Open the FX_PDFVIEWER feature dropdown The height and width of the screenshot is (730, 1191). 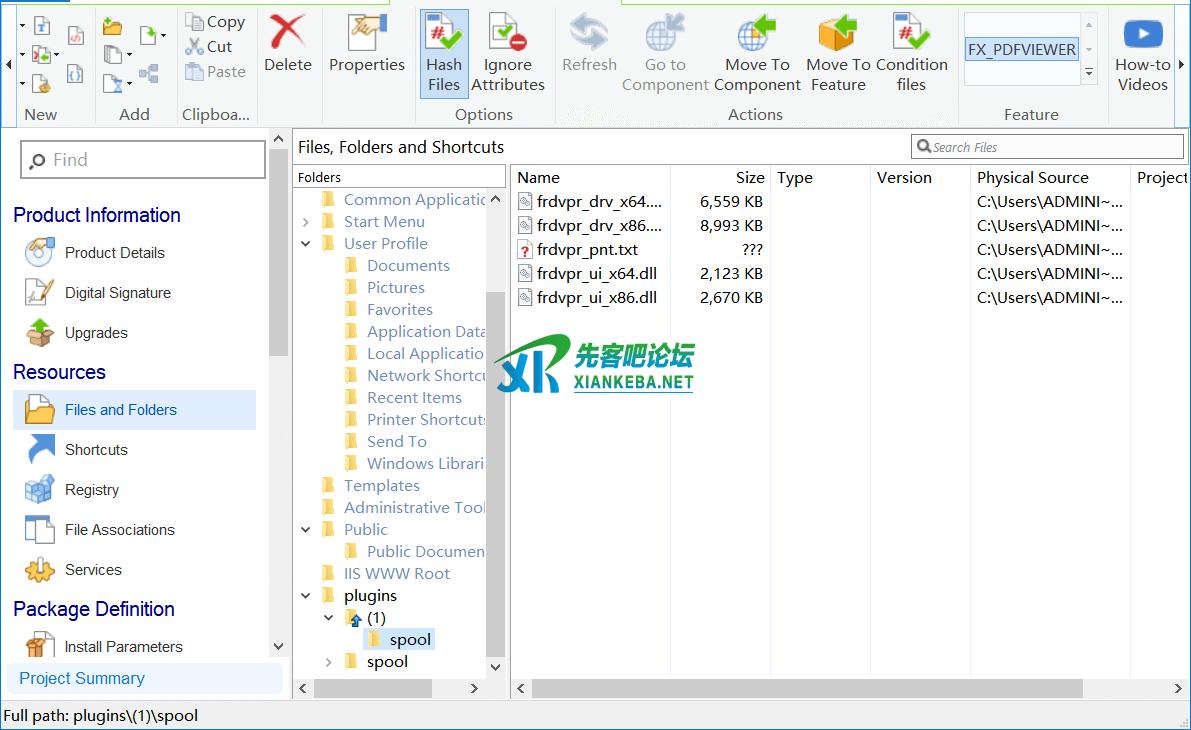point(1089,49)
